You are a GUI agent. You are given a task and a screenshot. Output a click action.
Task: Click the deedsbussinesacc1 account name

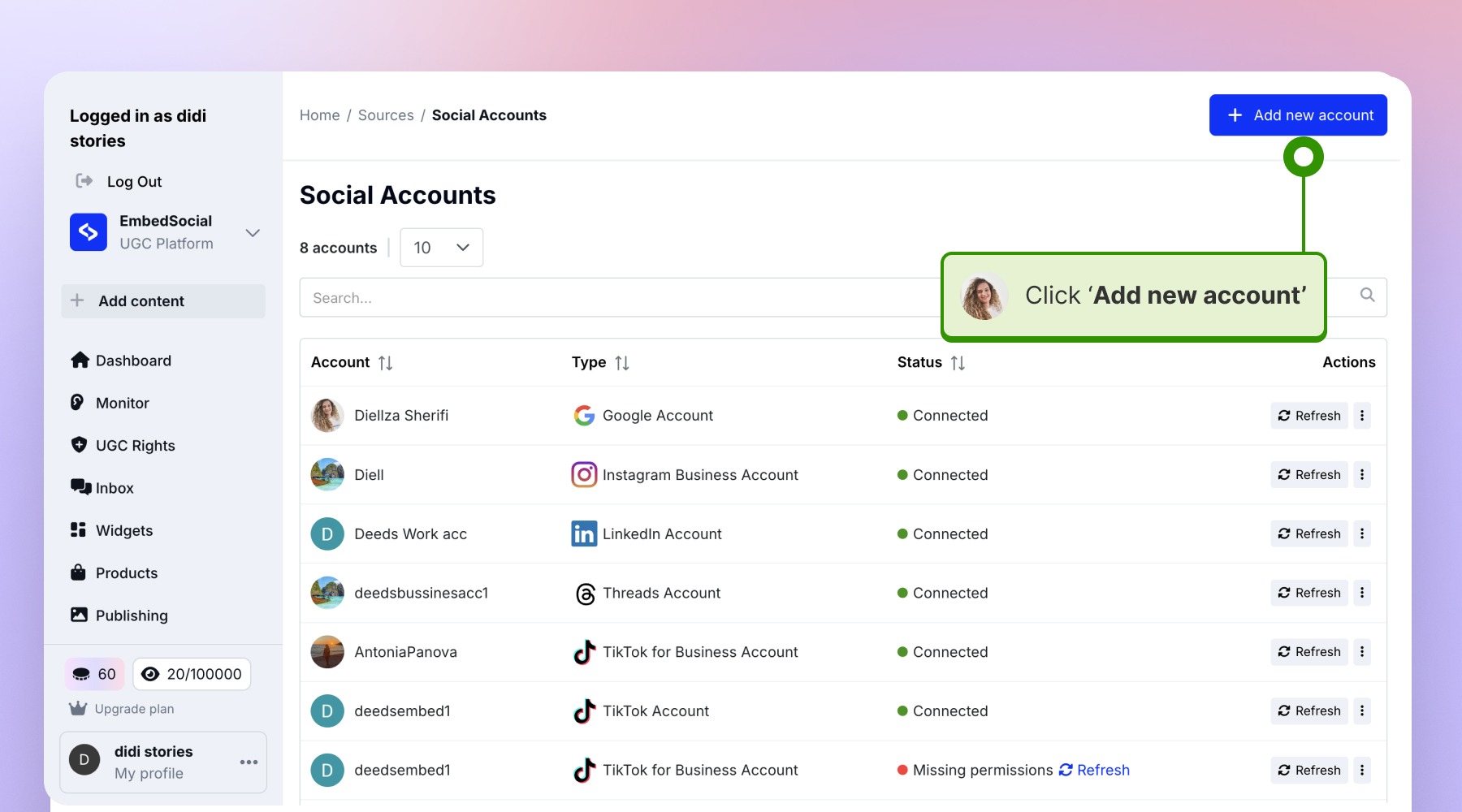[422, 593]
